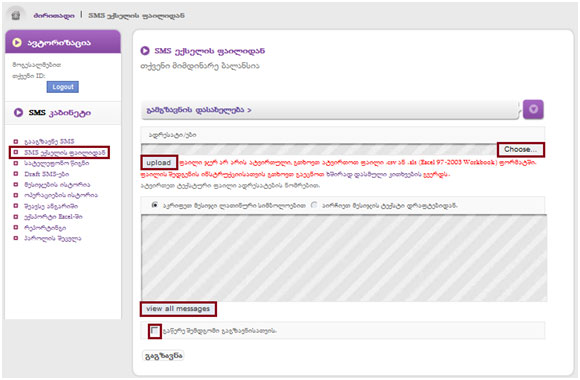This screenshot has width=580, height=380.
Task: Select the first Latin symbols radio button
Action: [155, 205]
